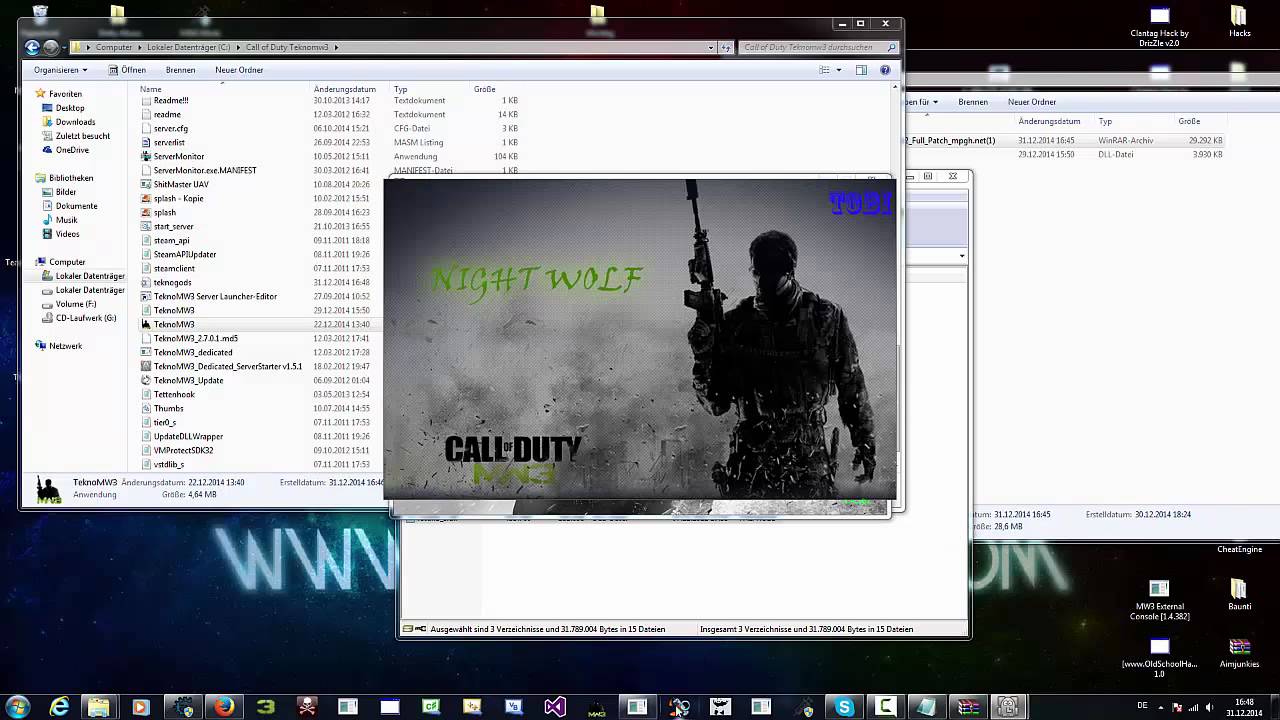This screenshot has width=1280, height=720.
Task: Open Clantag Hack by DrizZle desktop shortcut
Action: [x=1159, y=27]
